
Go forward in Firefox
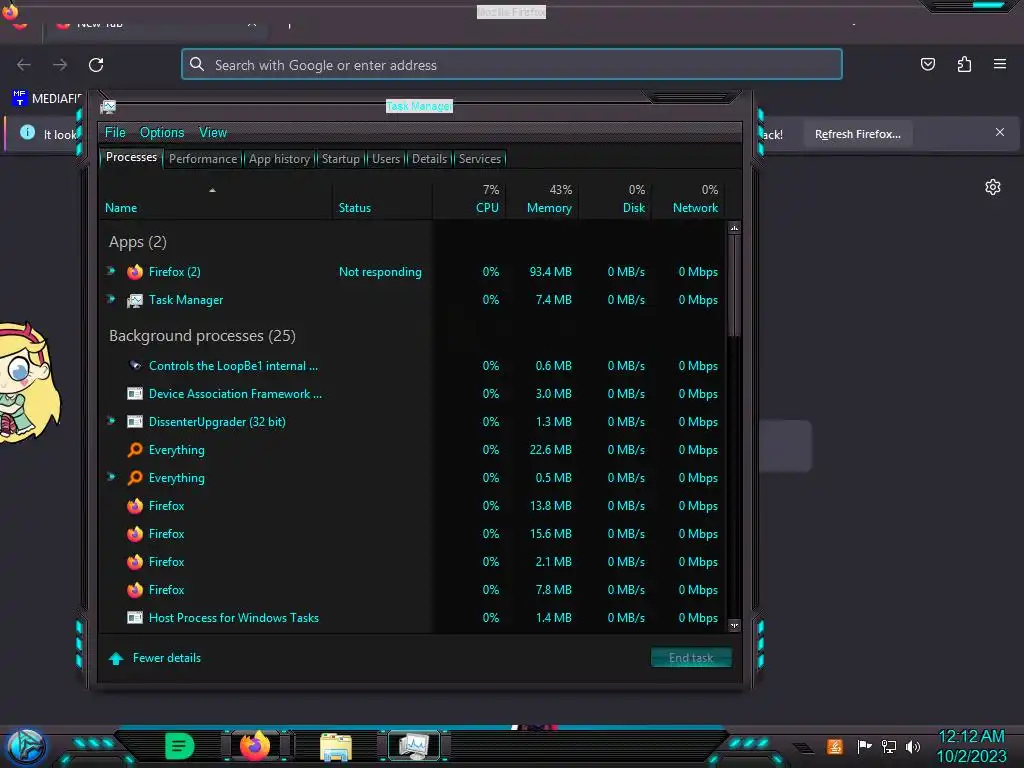[x=60, y=65]
